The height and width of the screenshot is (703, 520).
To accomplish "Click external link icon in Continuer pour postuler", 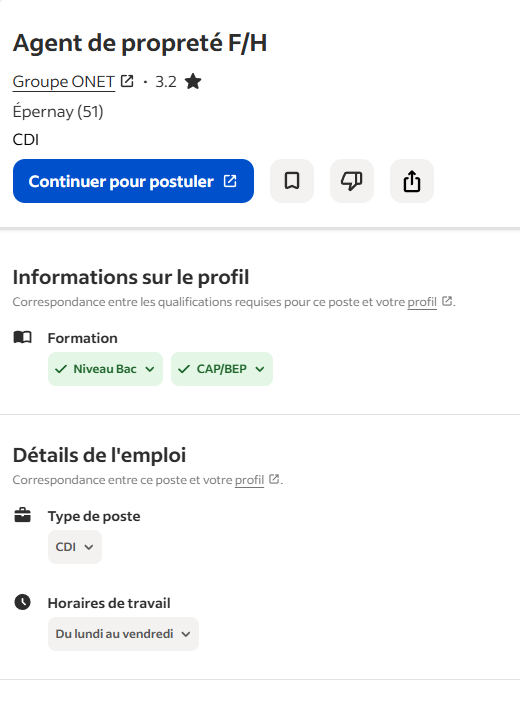I will point(230,181).
